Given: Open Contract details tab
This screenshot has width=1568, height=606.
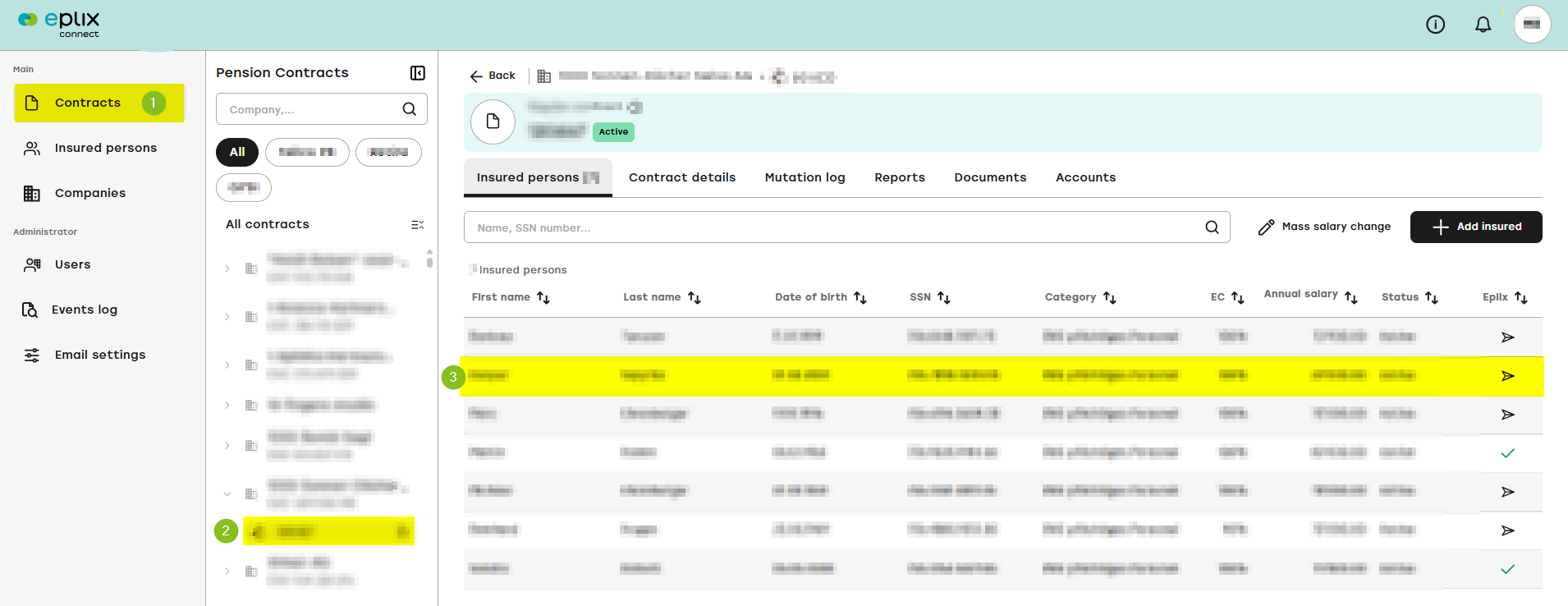Looking at the screenshot, I should click(x=682, y=177).
